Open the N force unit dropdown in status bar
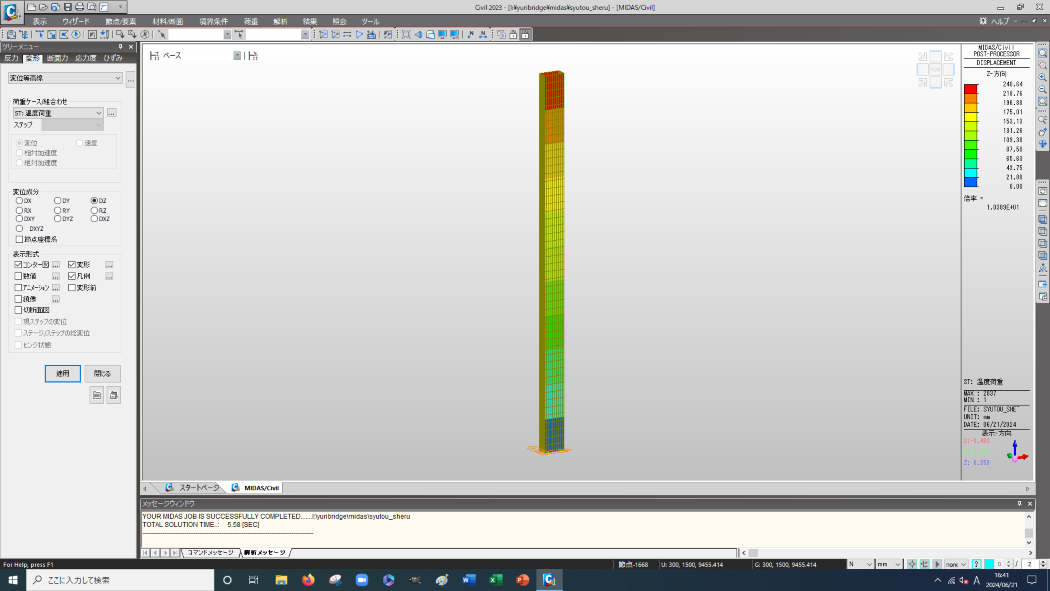 click(x=869, y=564)
